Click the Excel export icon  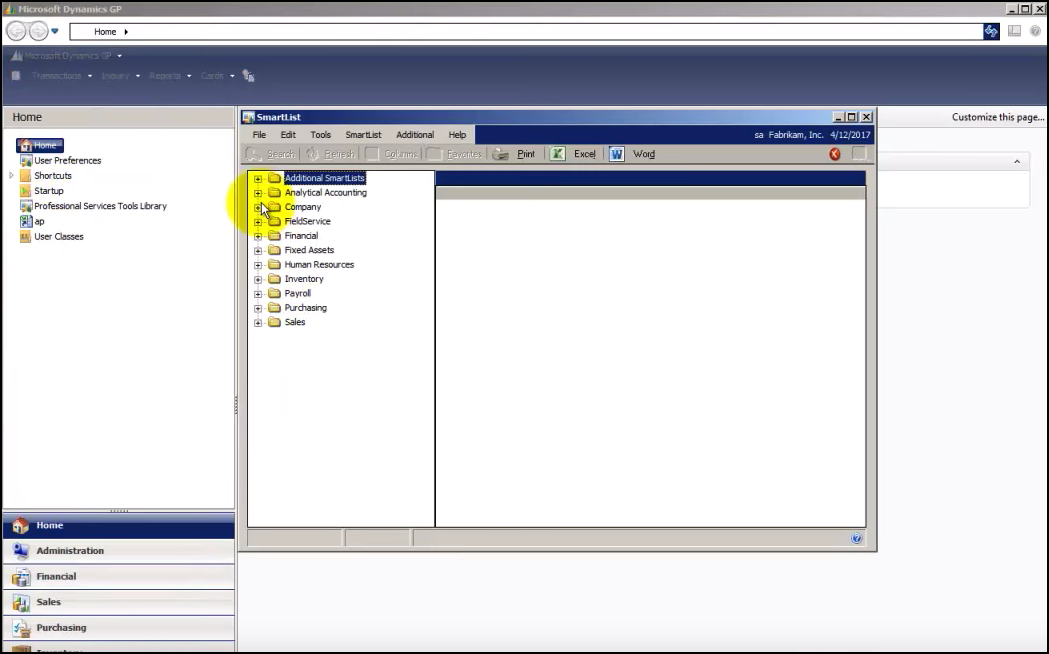pos(557,154)
